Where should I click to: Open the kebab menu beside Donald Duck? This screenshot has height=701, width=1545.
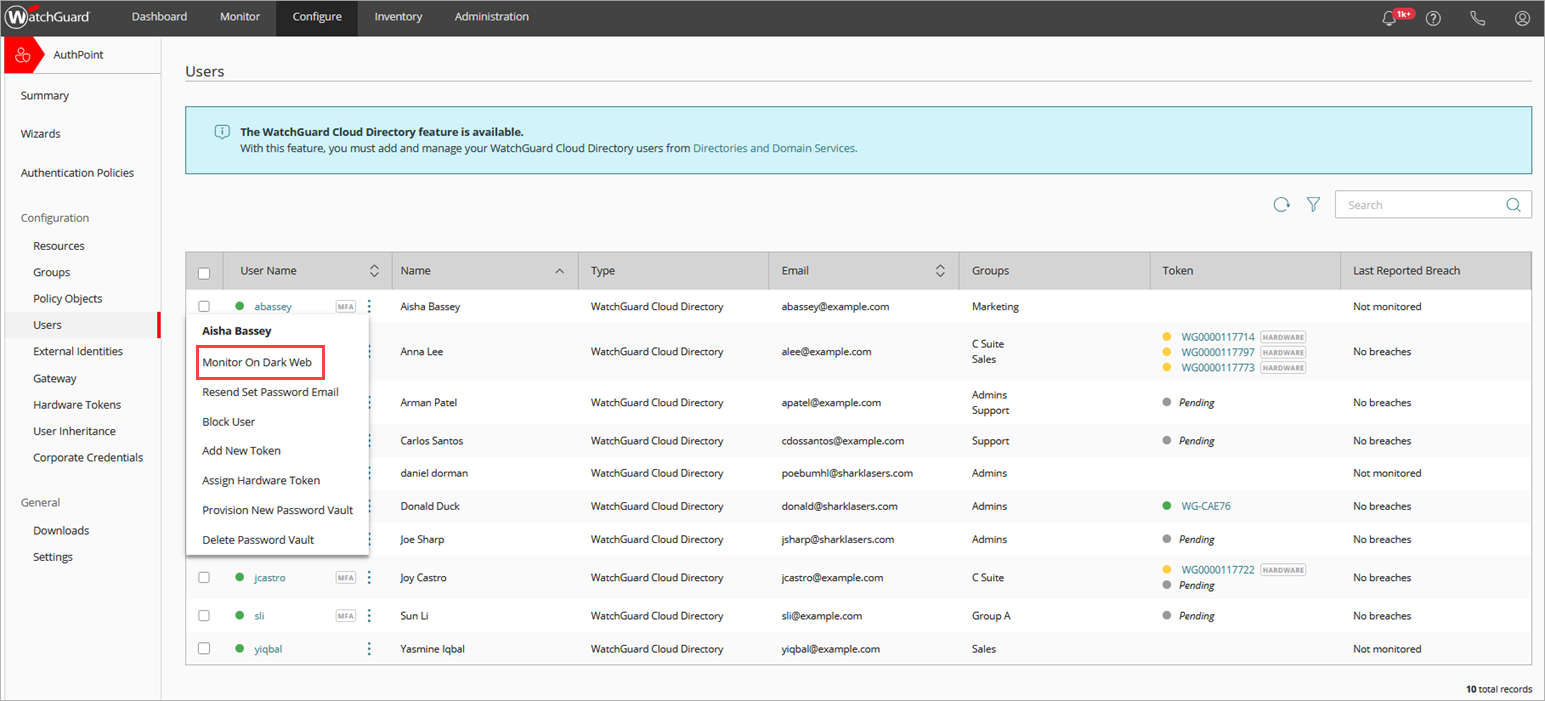[369, 506]
